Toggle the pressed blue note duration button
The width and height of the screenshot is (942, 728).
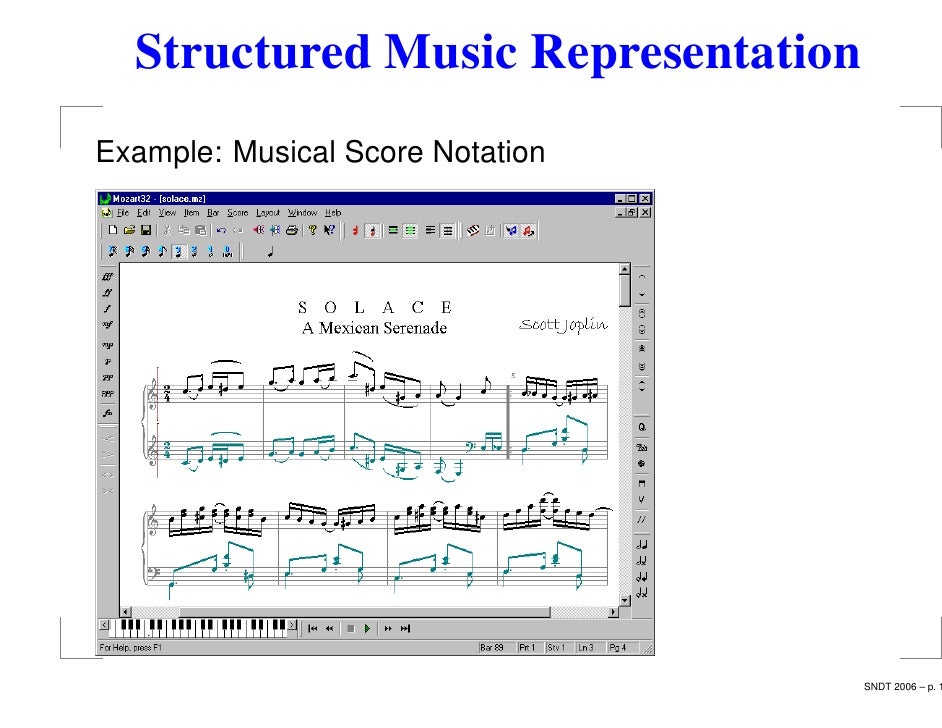pyautogui.click(x=178, y=252)
